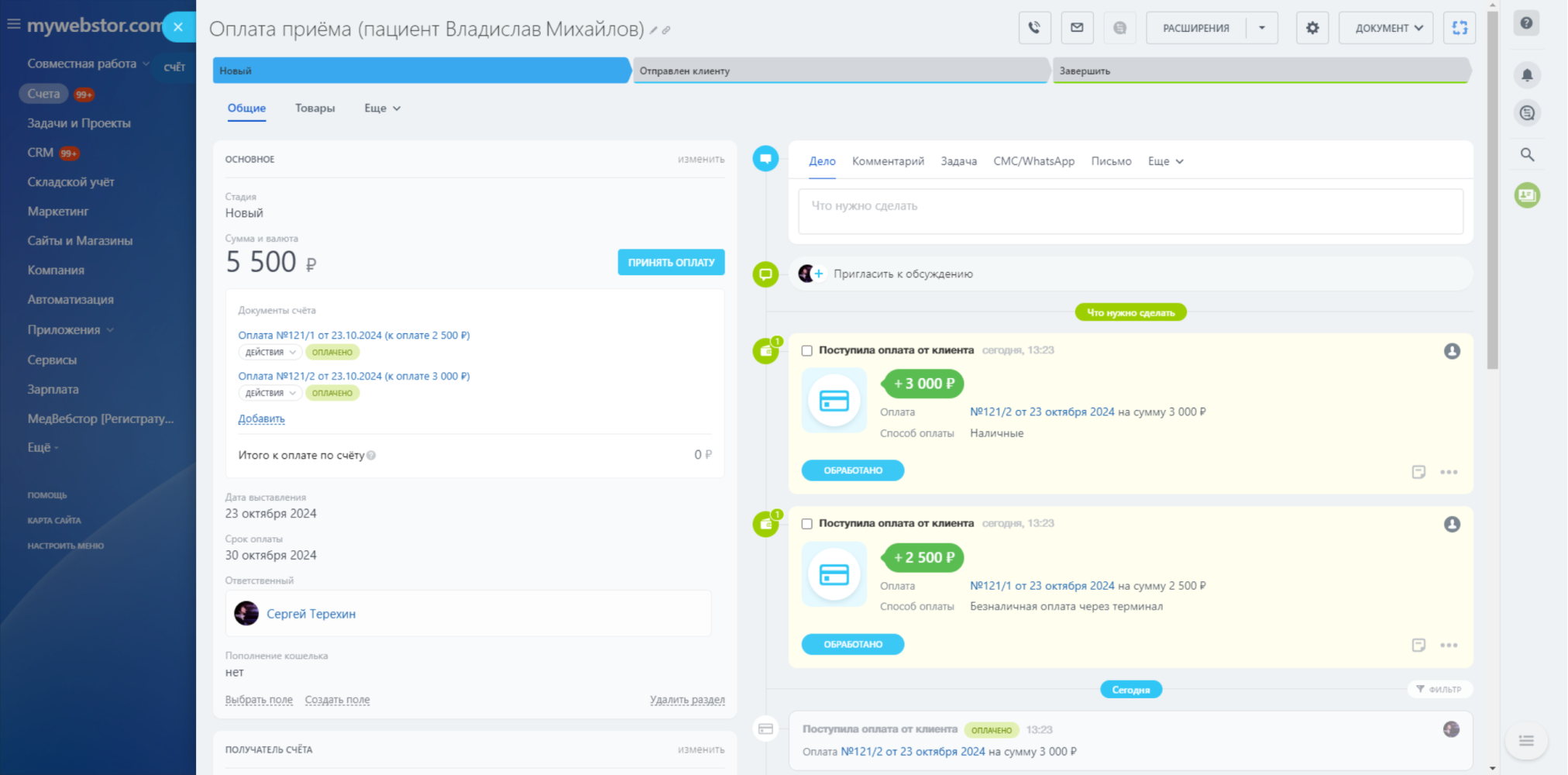Image resolution: width=1568 pixels, height=775 pixels.
Task: Click the blue timeline activity icon beside Дело
Action: click(765, 159)
